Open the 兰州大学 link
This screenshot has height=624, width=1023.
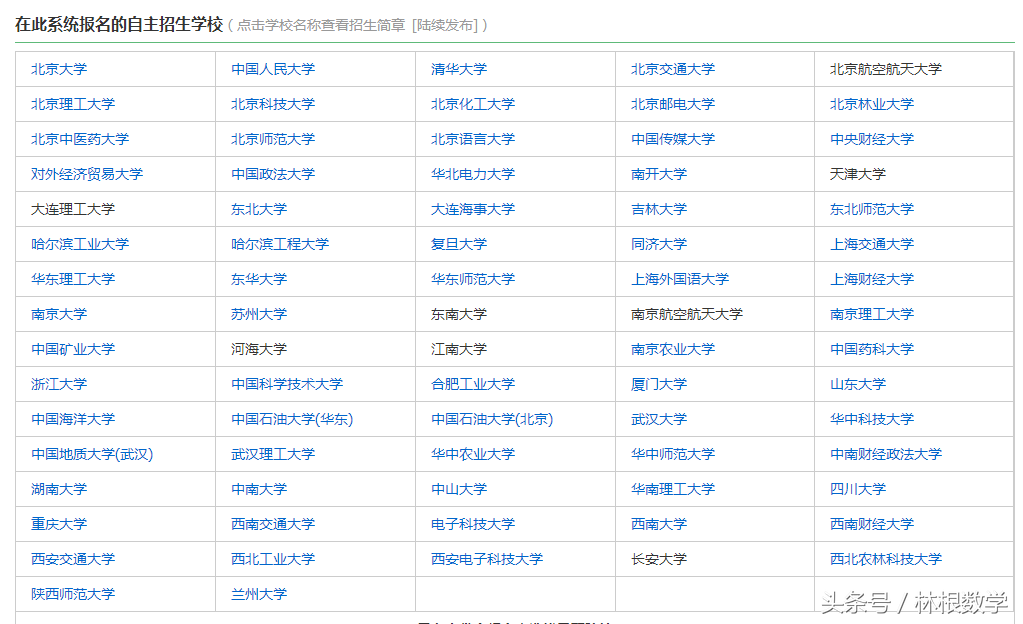259,595
